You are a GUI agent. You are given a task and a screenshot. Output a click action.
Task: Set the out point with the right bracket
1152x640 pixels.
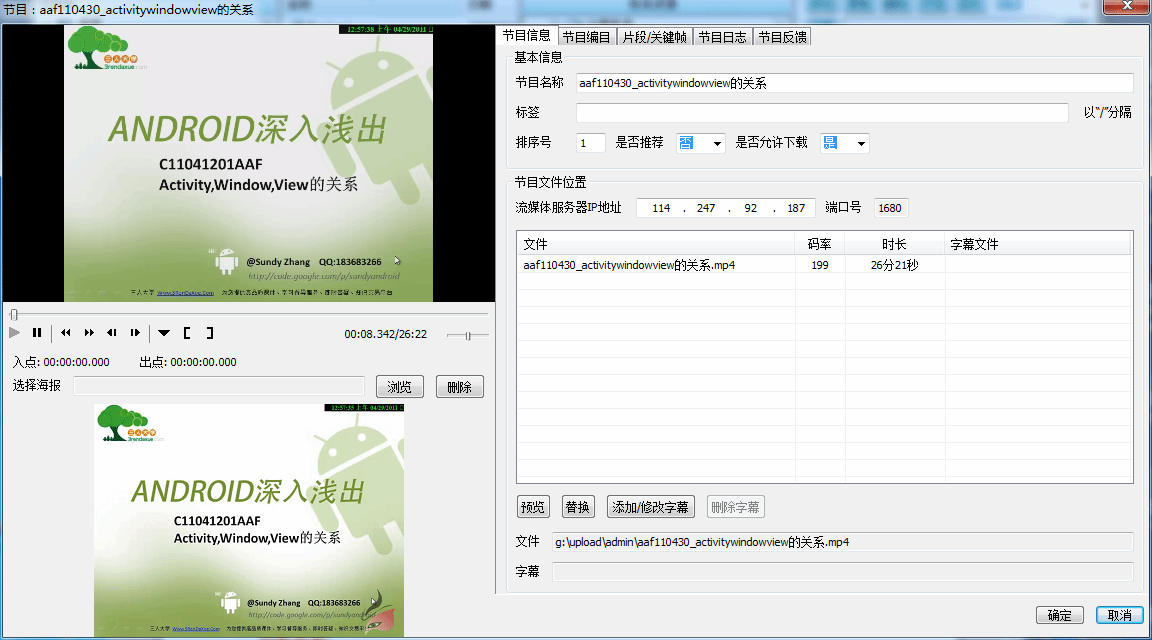click(x=209, y=333)
